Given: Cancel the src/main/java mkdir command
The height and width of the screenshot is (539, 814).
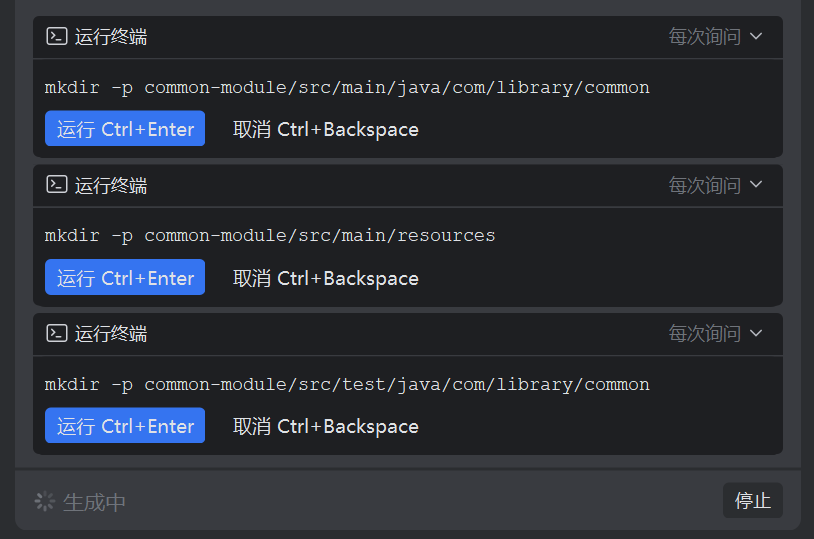Looking at the screenshot, I should click(x=325, y=129).
